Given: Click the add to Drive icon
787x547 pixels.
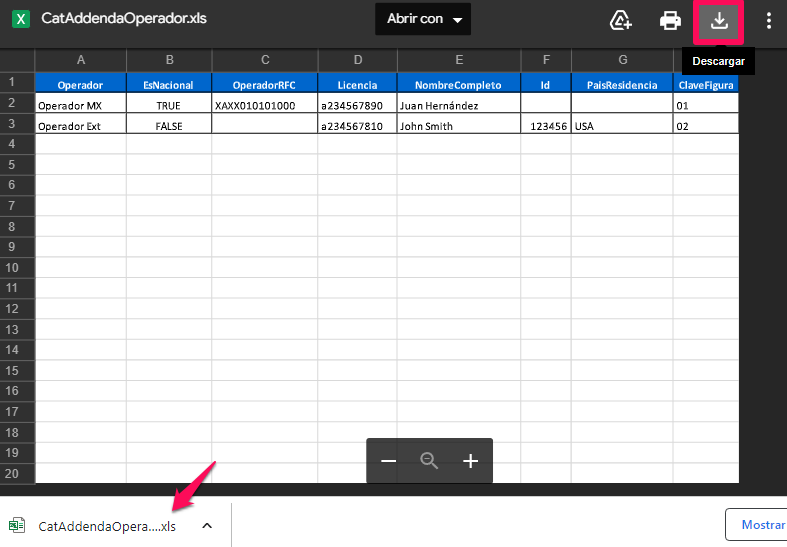Looking at the screenshot, I should 621,20.
